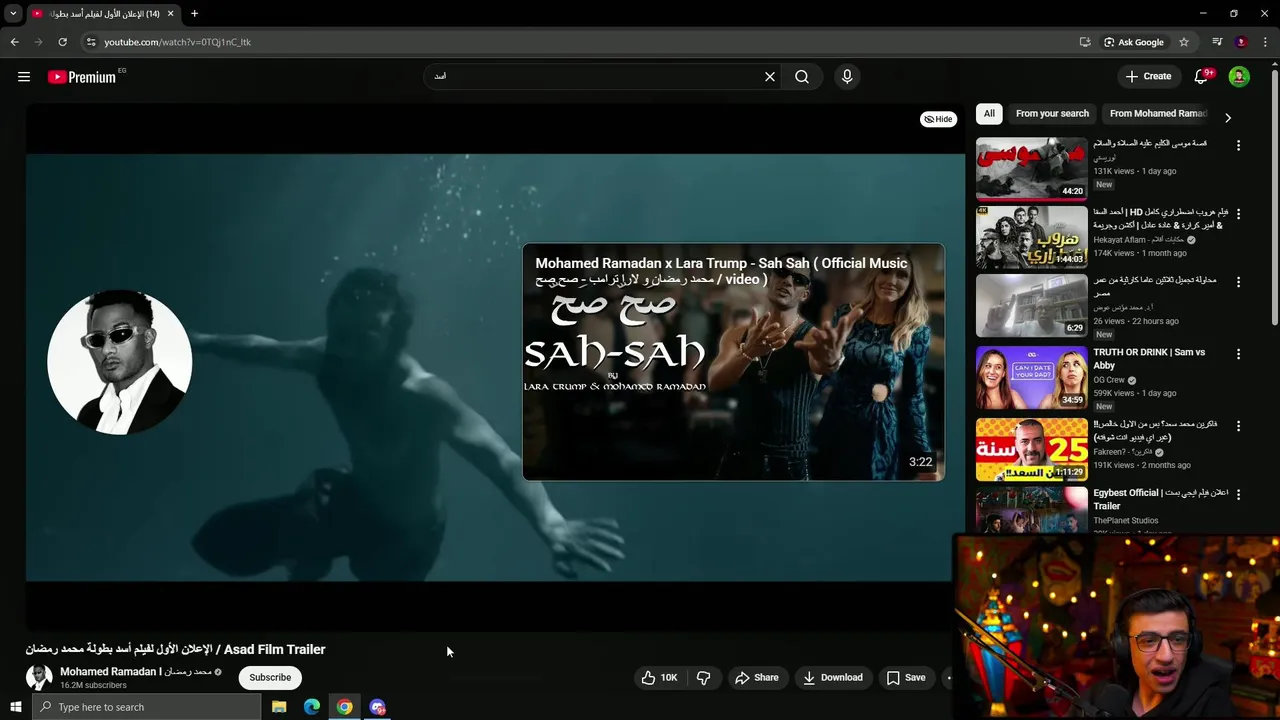The width and height of the screenshot is (1280, 720).
Task: Open the 6:29 video thumbnail
Action: [x=1031, y=306]
